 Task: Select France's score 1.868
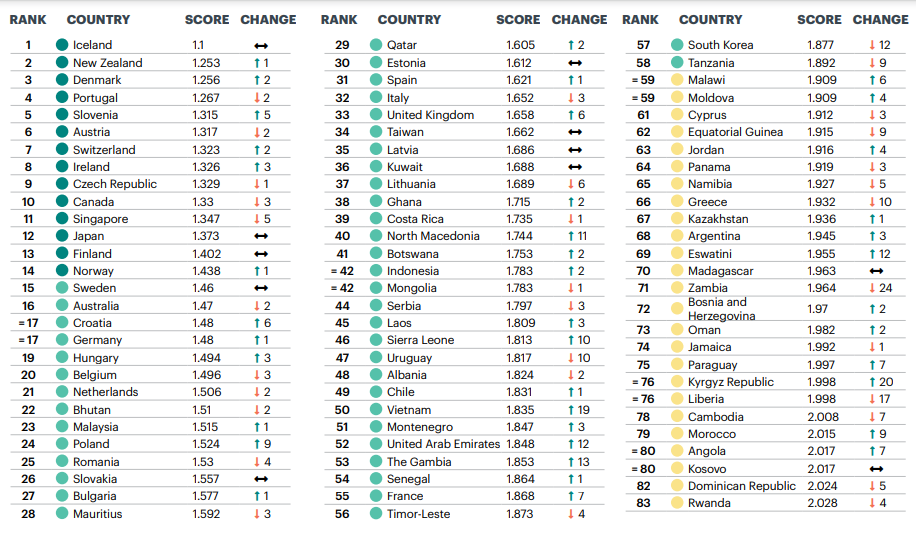[520, 496]
